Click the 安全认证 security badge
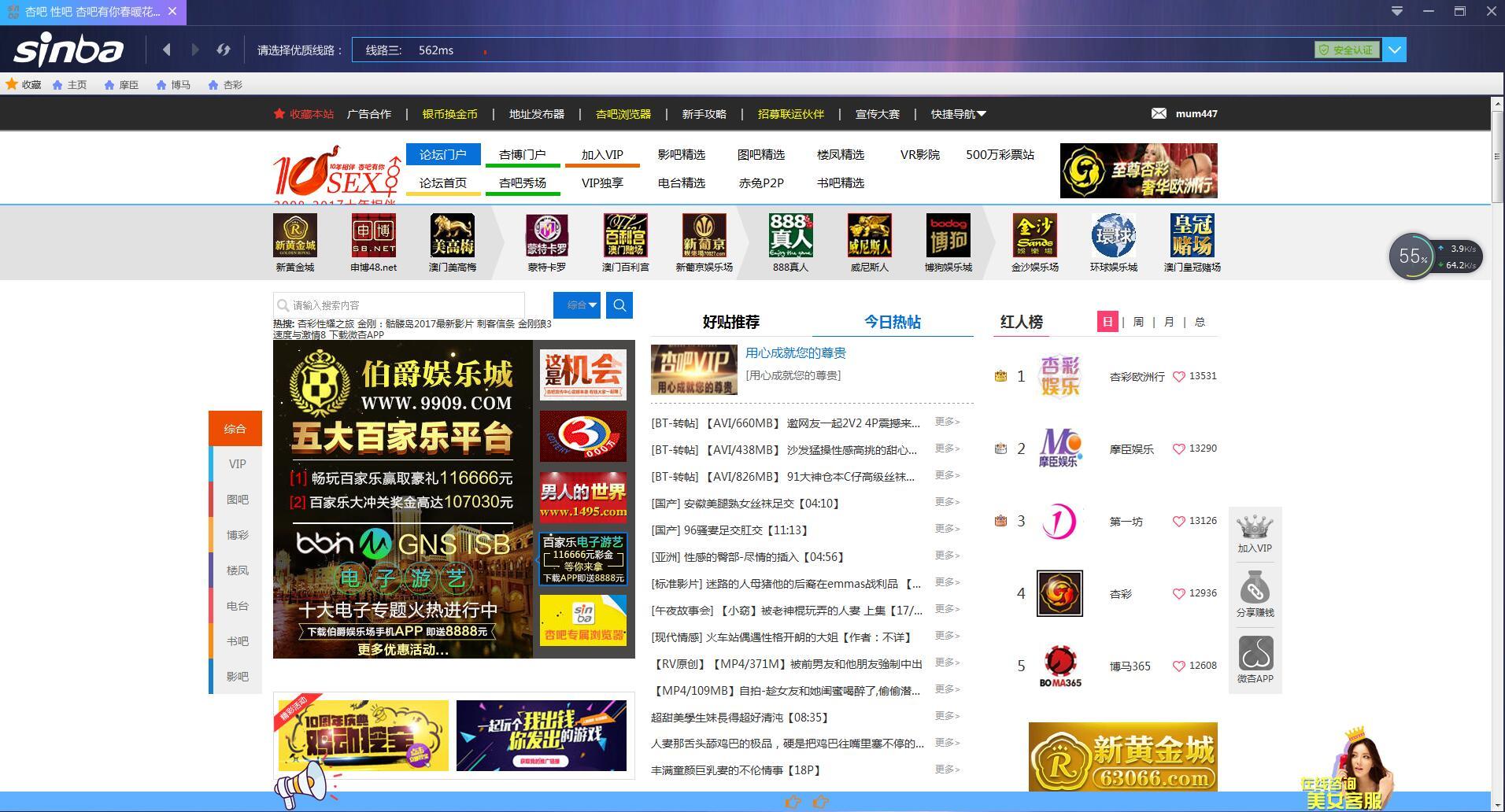1505x812 pixels. click(1346, 49)
